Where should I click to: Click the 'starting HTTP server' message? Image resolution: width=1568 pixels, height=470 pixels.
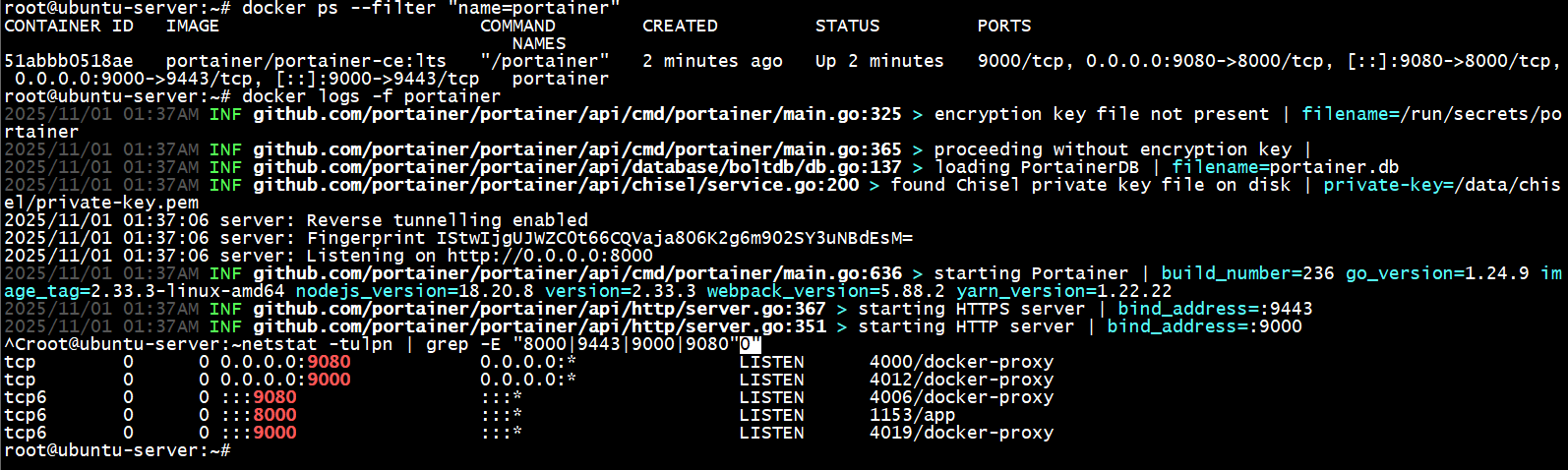coord(967,326)
